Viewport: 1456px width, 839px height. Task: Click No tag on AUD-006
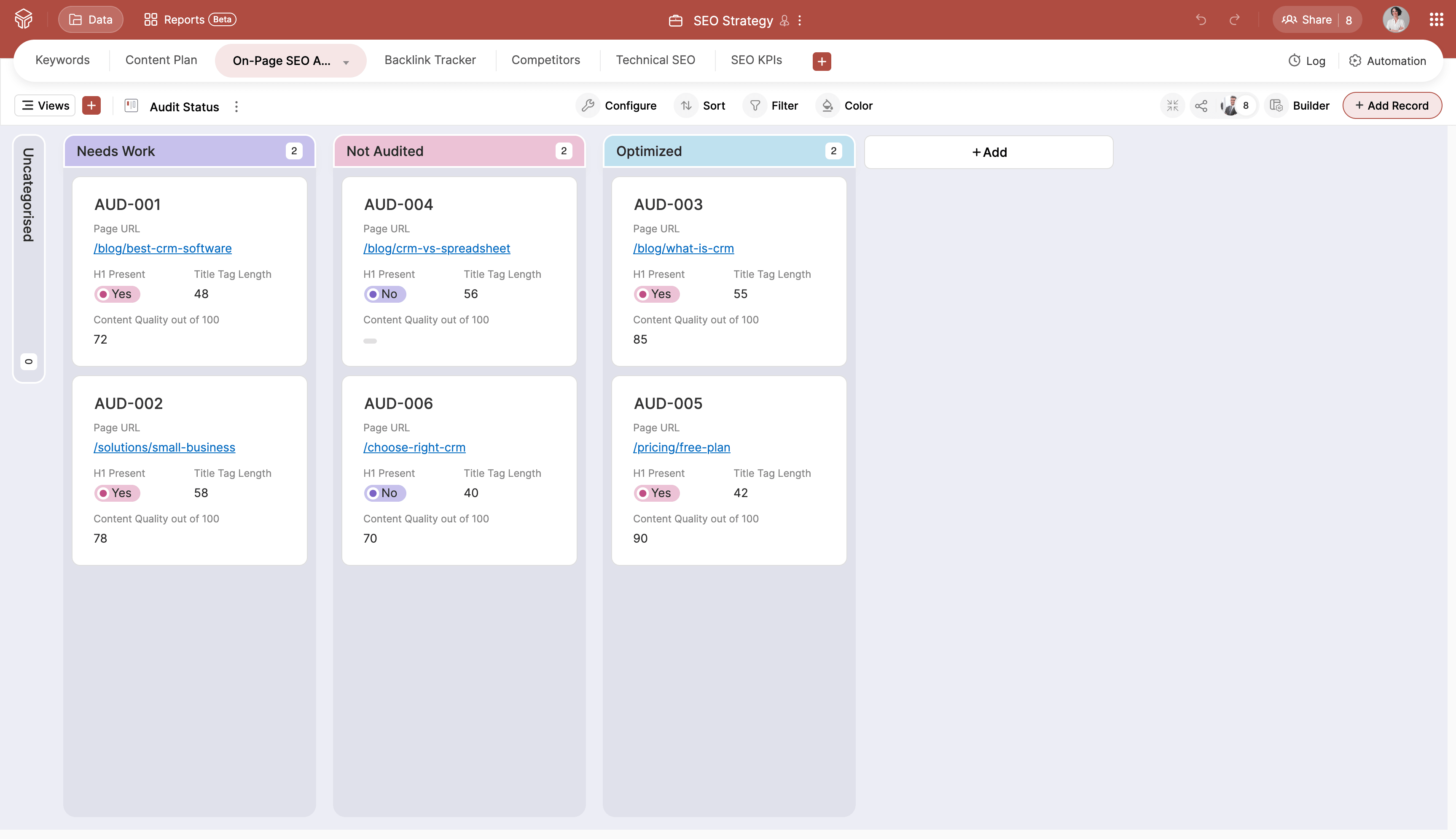pos(385,493)
